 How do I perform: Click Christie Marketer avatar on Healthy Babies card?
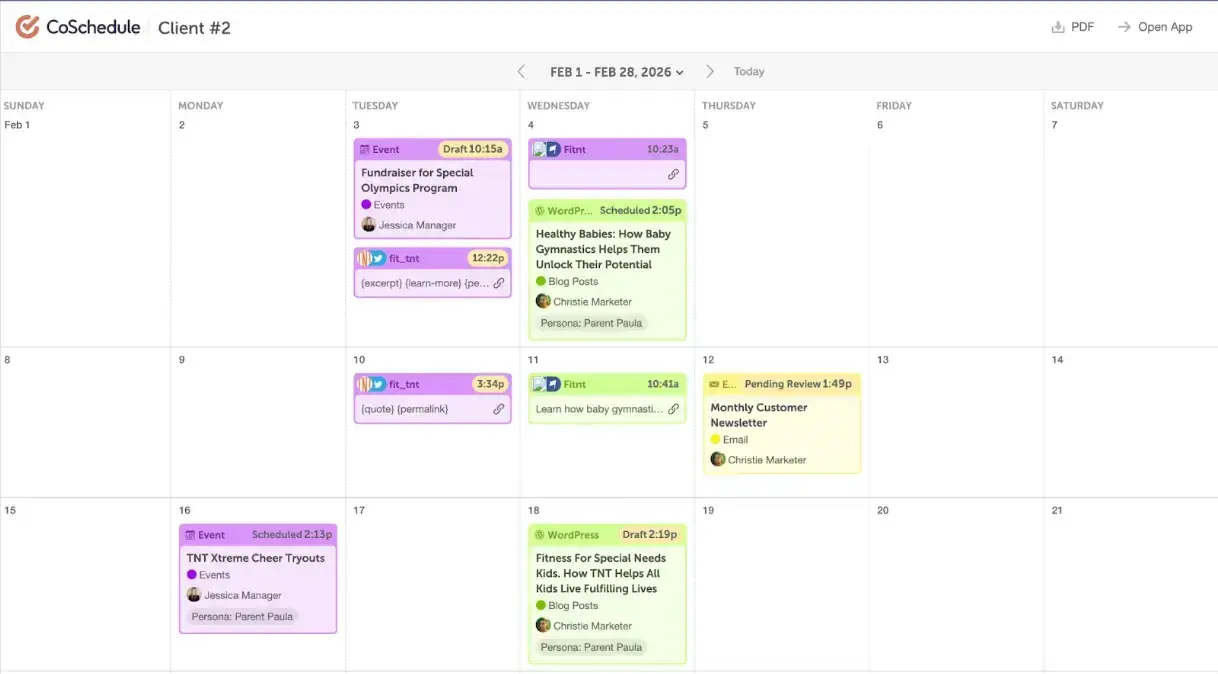point(543,301)
